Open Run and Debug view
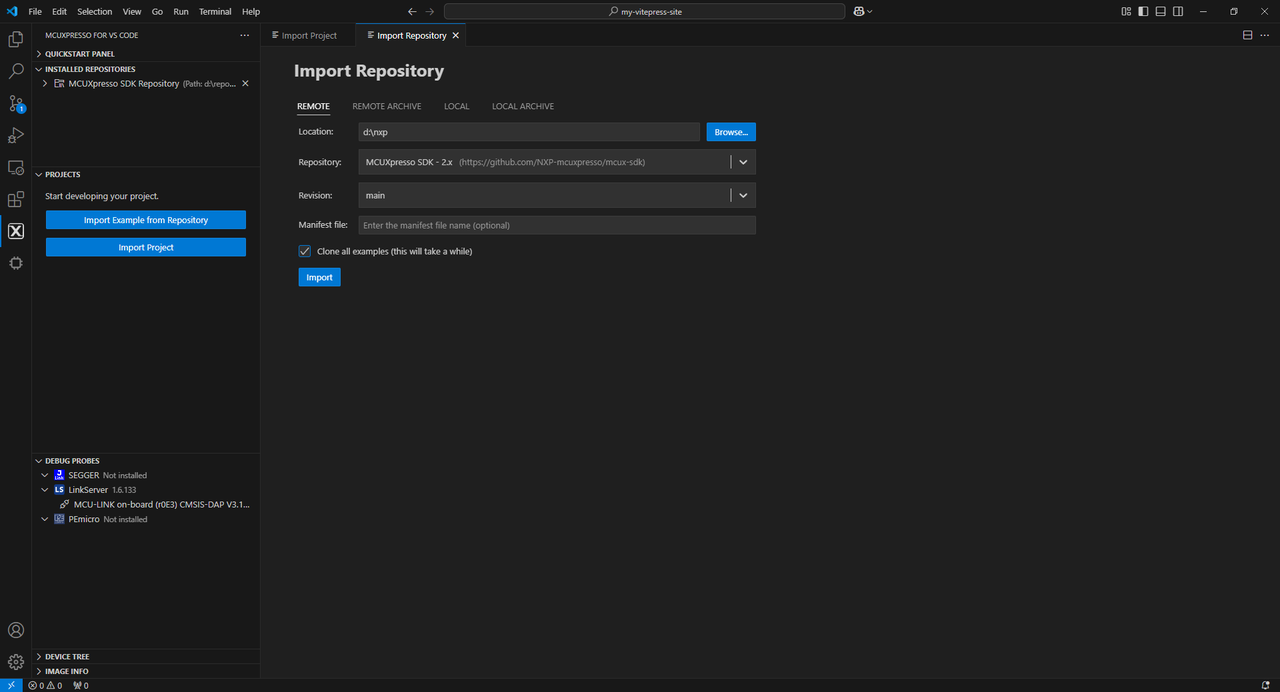 tap(16, 135)
